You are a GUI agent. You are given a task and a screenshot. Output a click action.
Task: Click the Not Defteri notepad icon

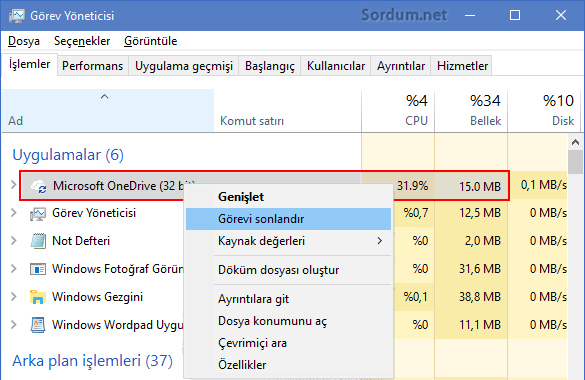[38, 241]
